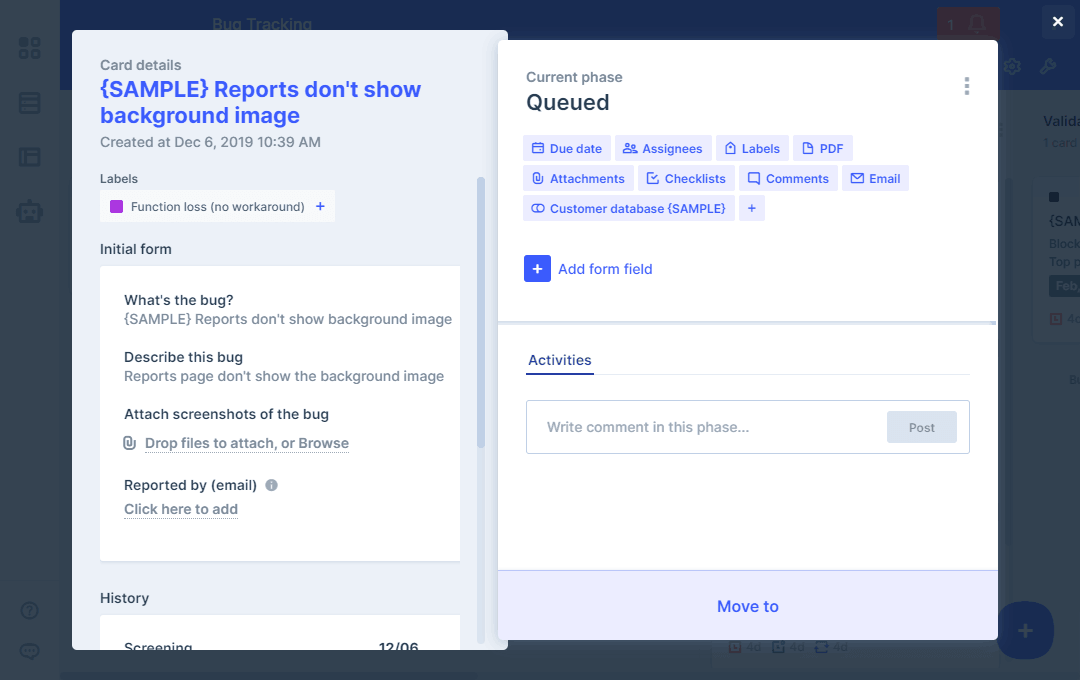This screenshot has height=680, width=1080.
Task: Add a Checklists field
Action: [686, 179]
